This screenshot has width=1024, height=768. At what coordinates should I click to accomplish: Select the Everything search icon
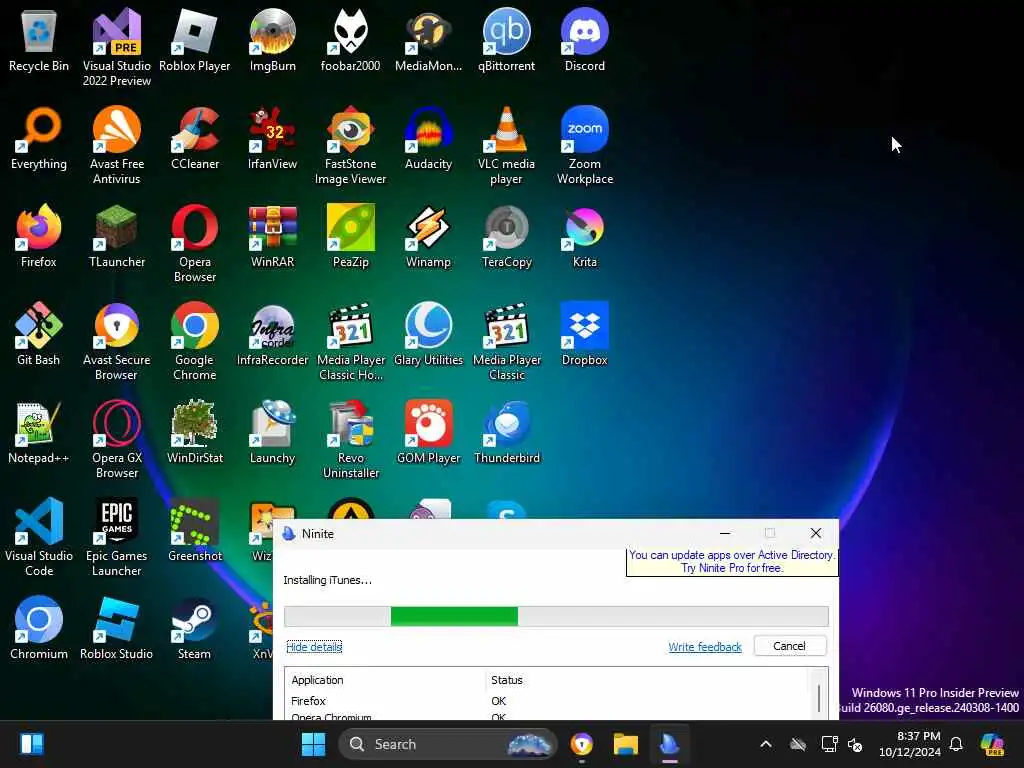(39, 138)
